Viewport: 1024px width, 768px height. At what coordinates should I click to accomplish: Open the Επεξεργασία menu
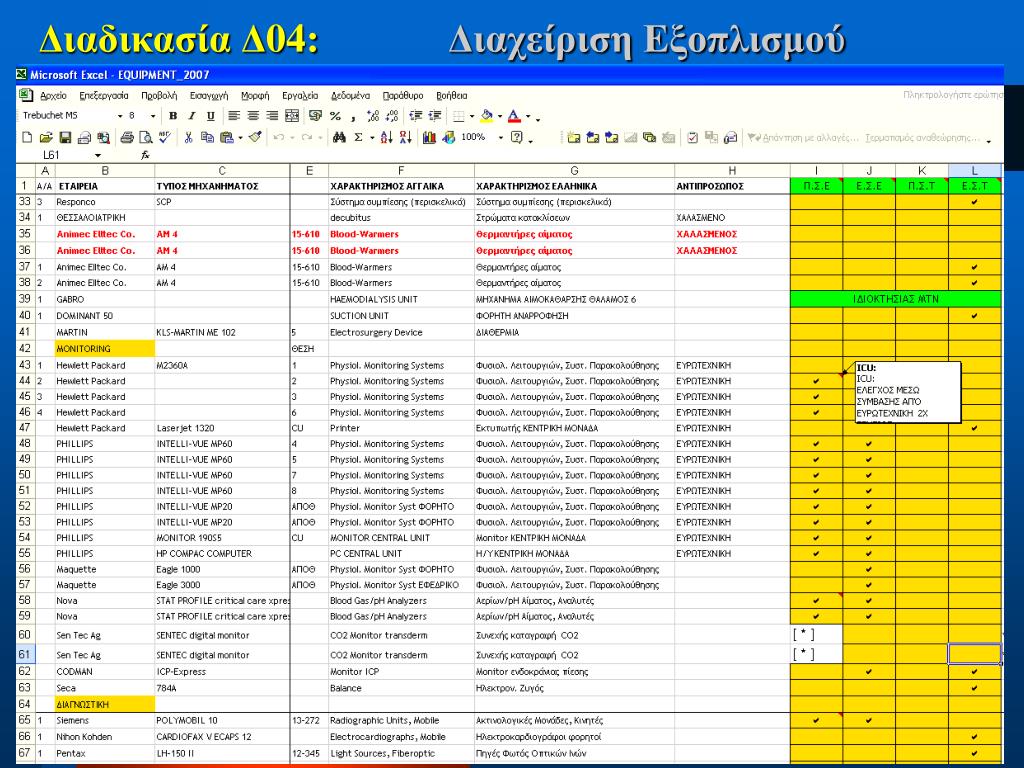[x=104, y=95]
